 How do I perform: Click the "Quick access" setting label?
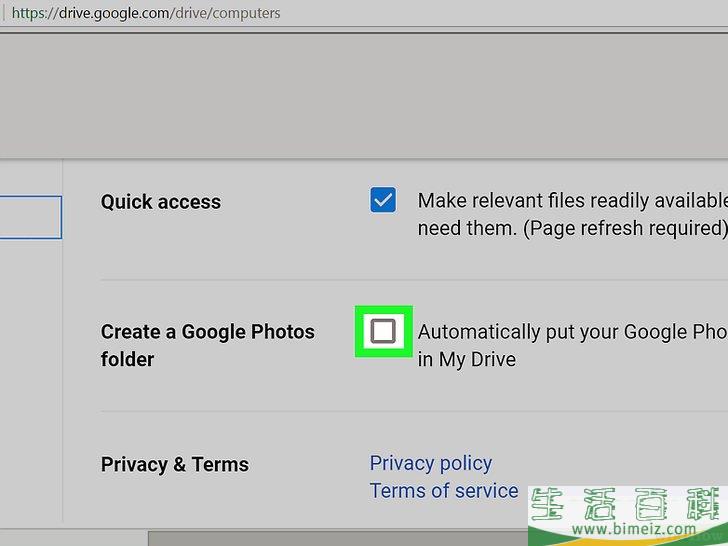161,202
